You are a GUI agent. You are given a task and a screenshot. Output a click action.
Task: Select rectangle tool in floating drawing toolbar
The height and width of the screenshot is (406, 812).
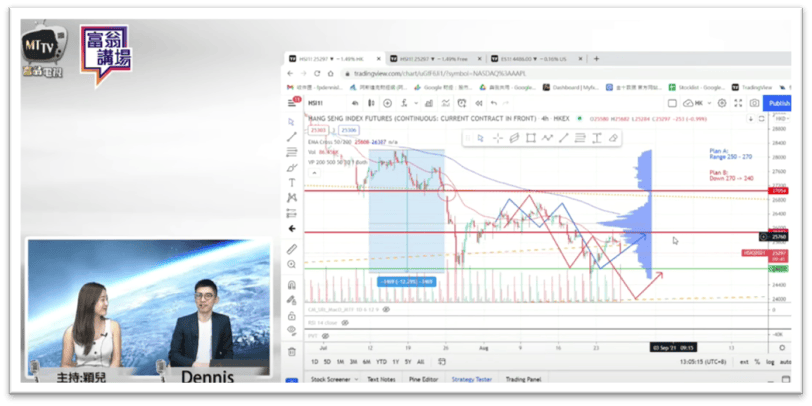(x=530, y=138)
